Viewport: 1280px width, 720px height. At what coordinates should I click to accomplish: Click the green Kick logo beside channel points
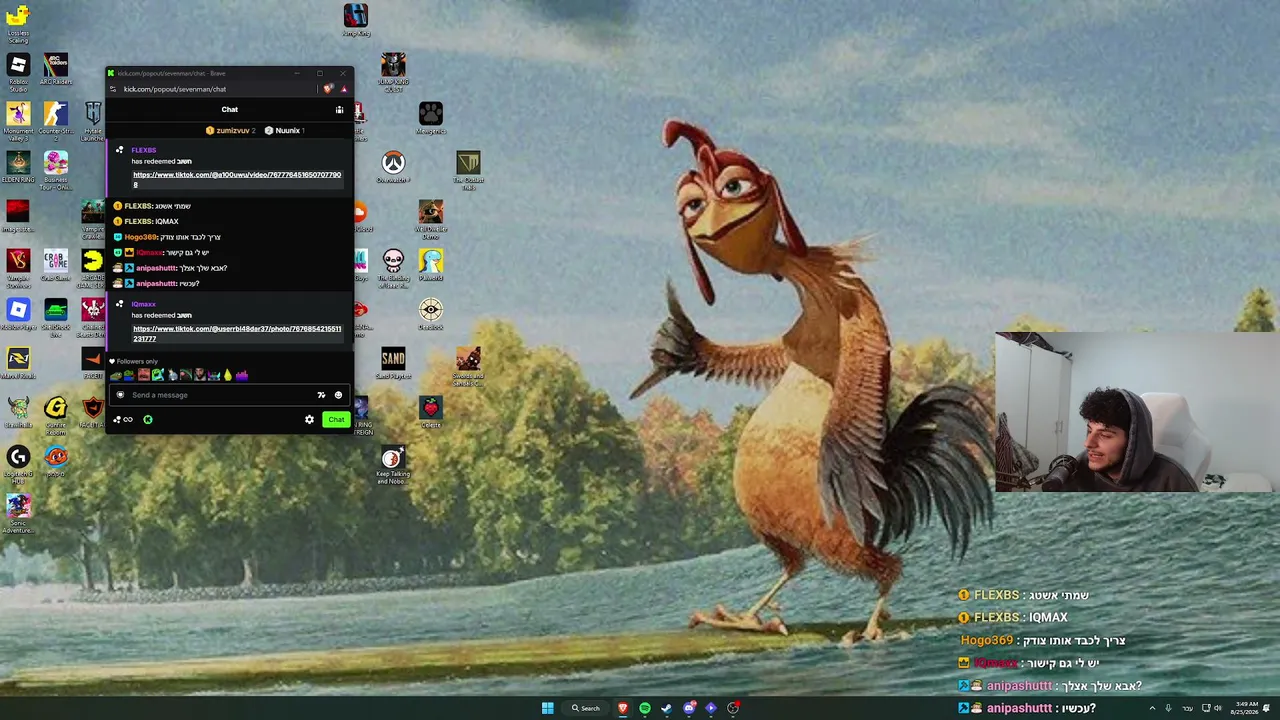point(148,420)
